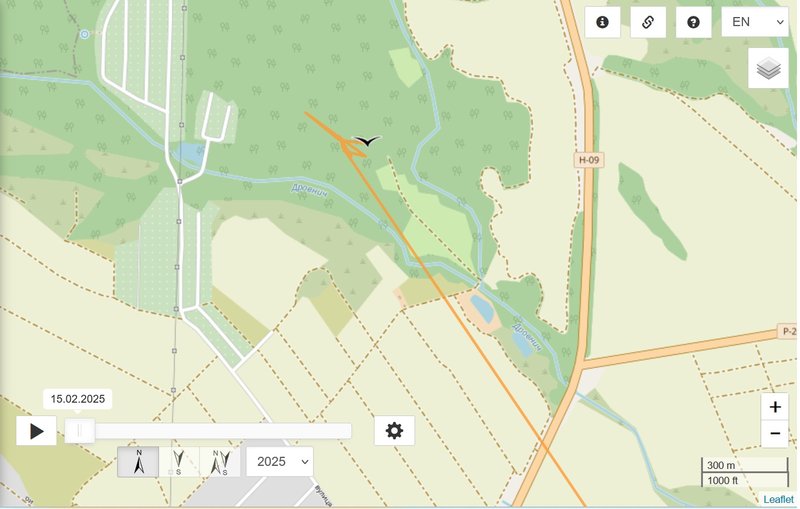Click the 15.02.2025 date tooltip
Screen dimensions: 800x509
point(78,399)
